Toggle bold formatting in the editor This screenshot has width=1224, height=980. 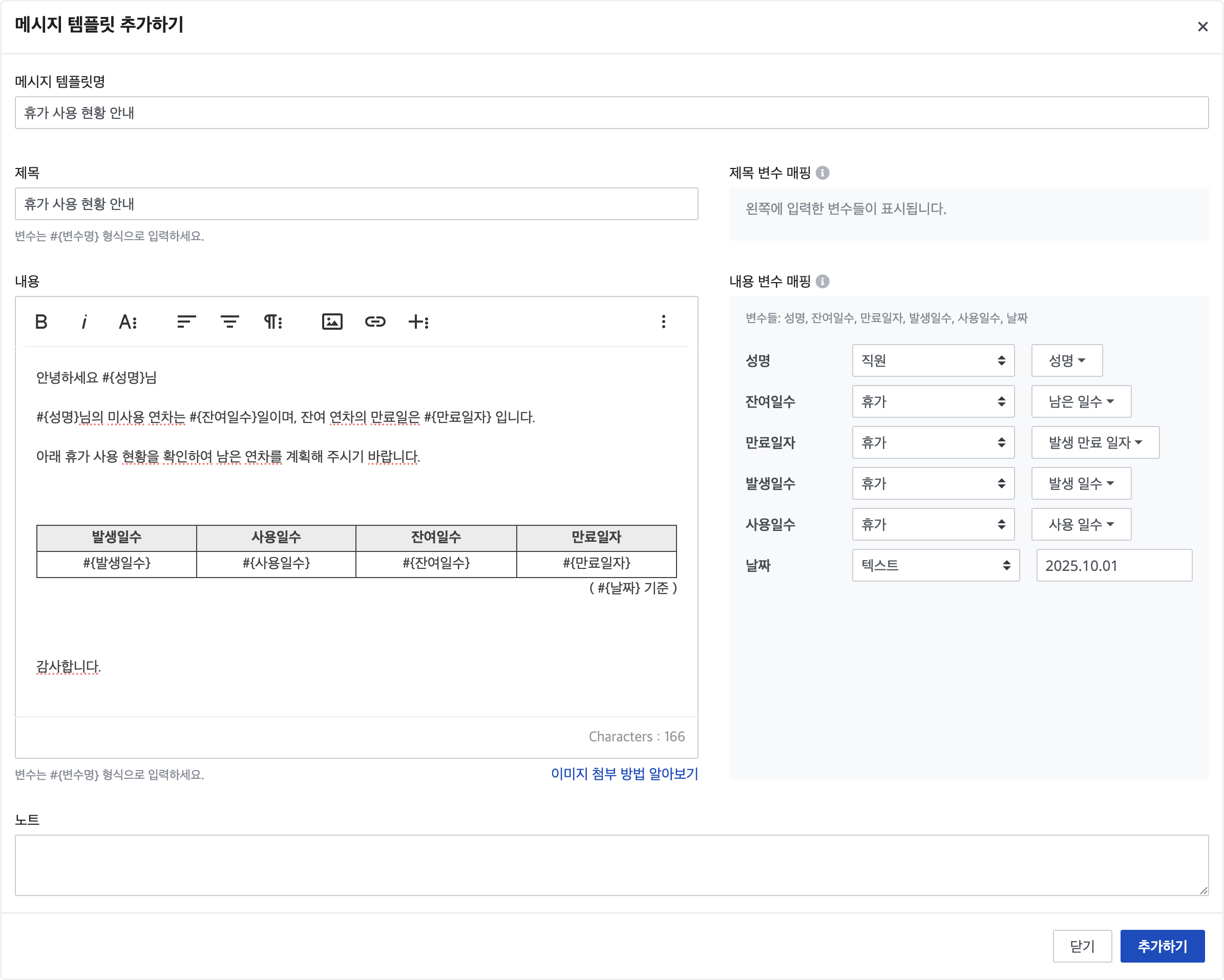coord(41,322)
